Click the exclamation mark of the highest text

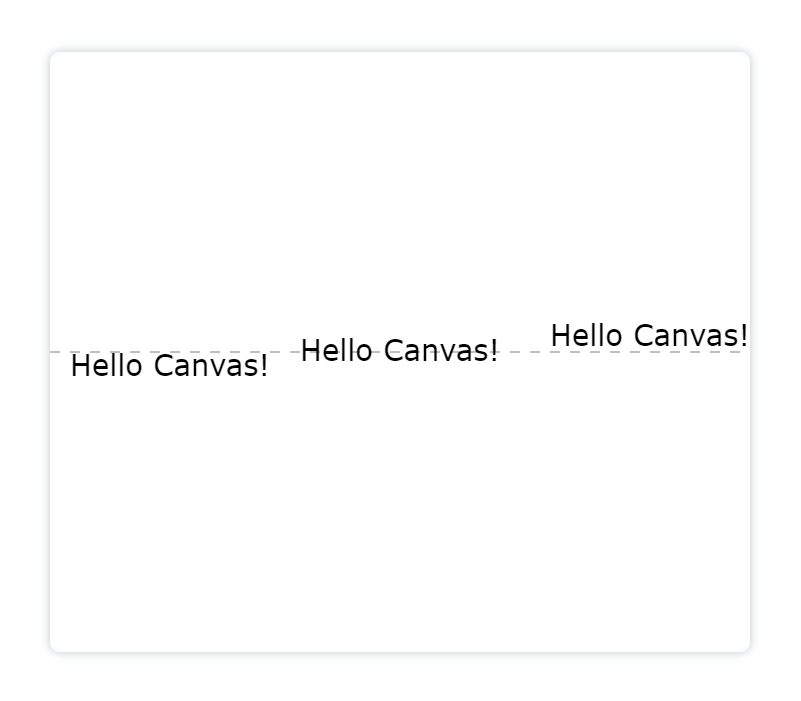coord(744,335)
